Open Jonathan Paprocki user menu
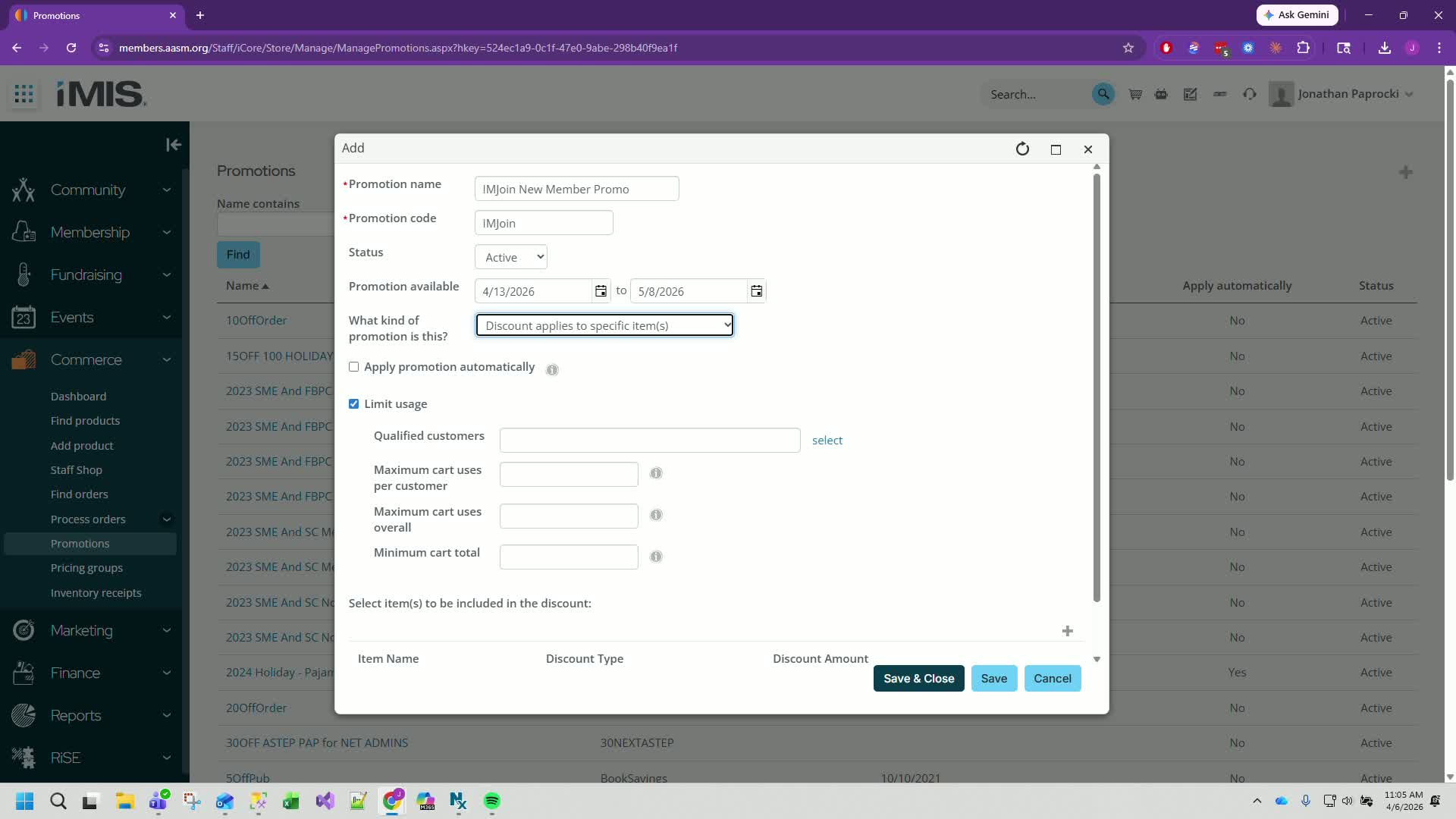Viewport: 1456px width, 819px height. pos(1341,94)
